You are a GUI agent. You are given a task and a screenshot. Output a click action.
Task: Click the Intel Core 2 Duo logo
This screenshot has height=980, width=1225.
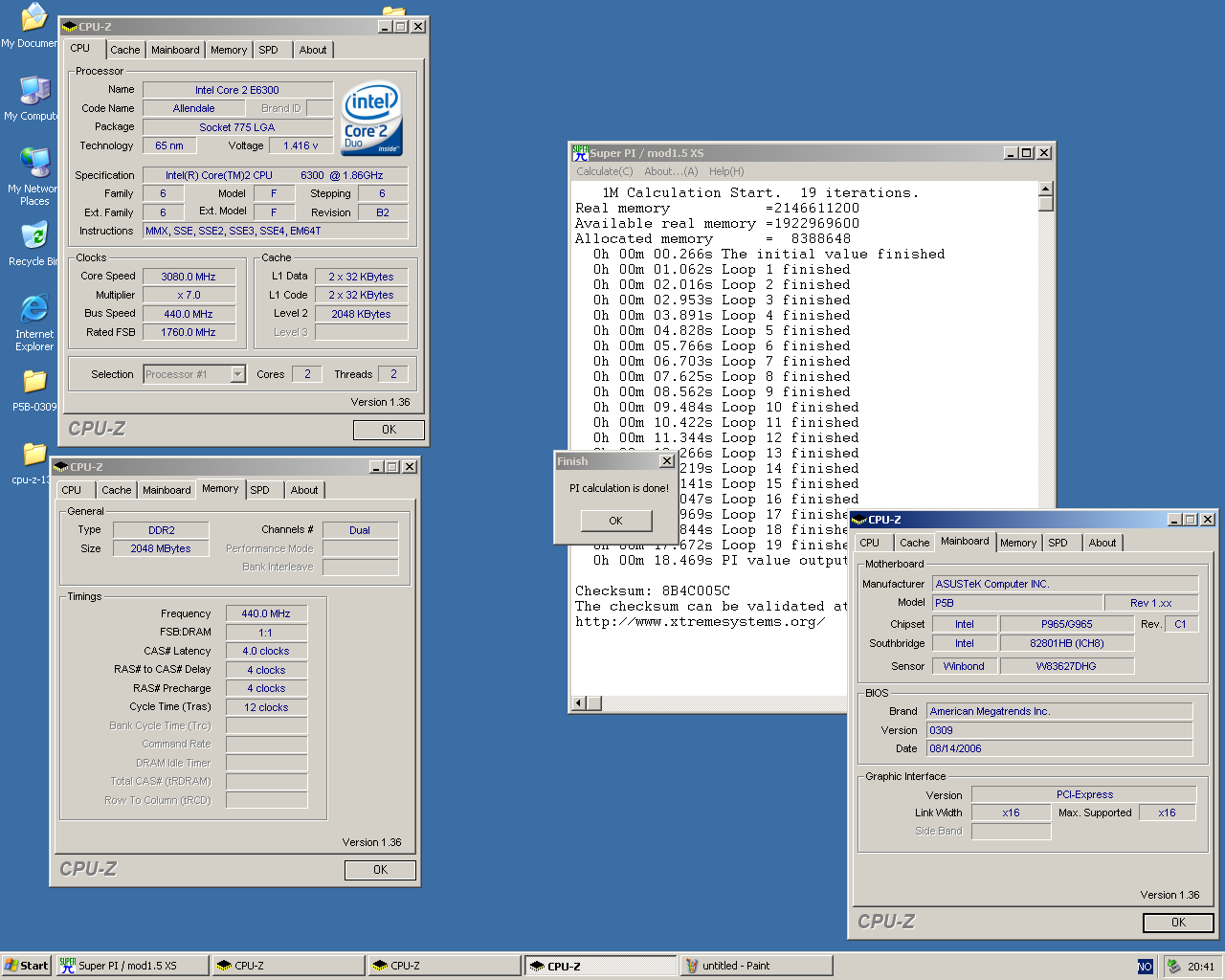371,118
